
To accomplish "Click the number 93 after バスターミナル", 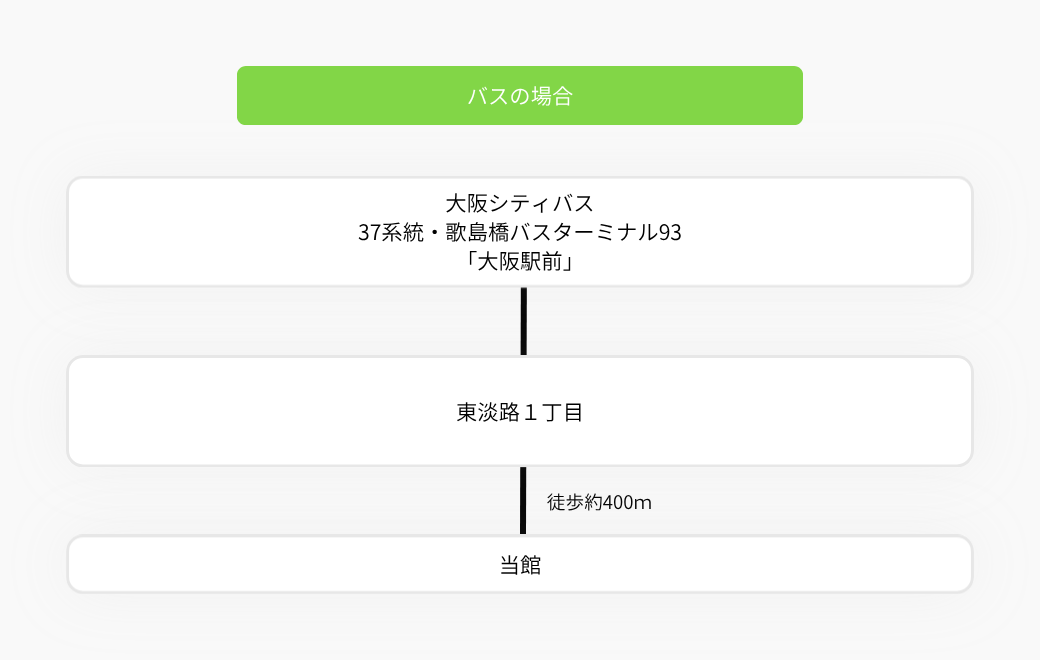I will click(670, 232).
